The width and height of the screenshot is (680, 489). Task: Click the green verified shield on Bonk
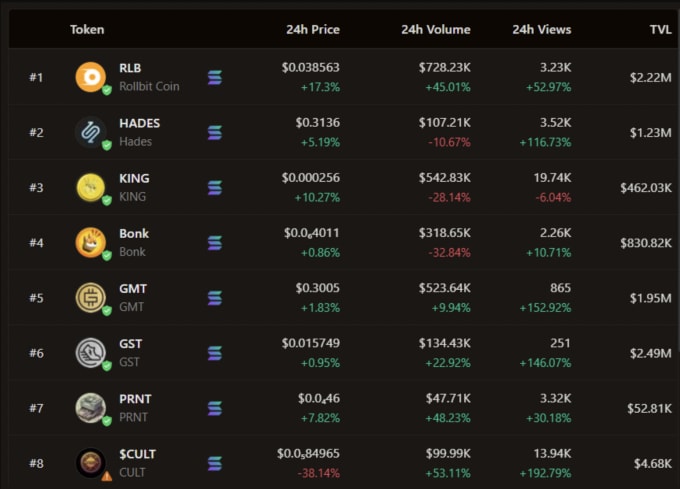(107, 255)
